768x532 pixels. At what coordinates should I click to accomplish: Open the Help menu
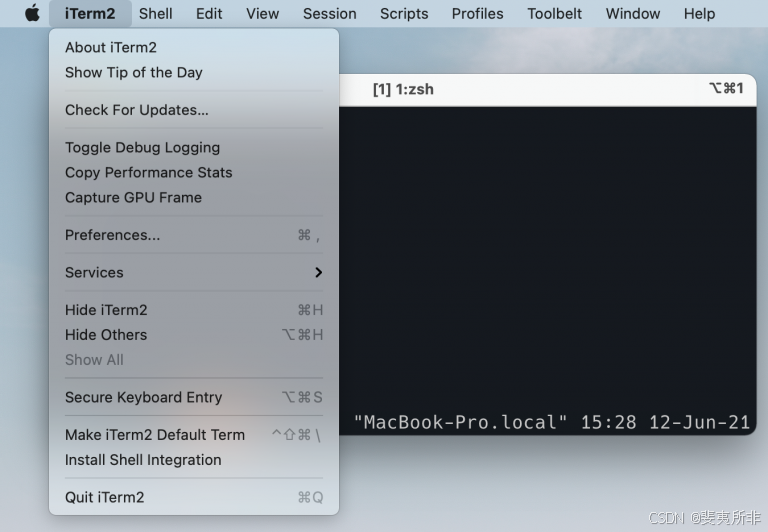point(699,13)
